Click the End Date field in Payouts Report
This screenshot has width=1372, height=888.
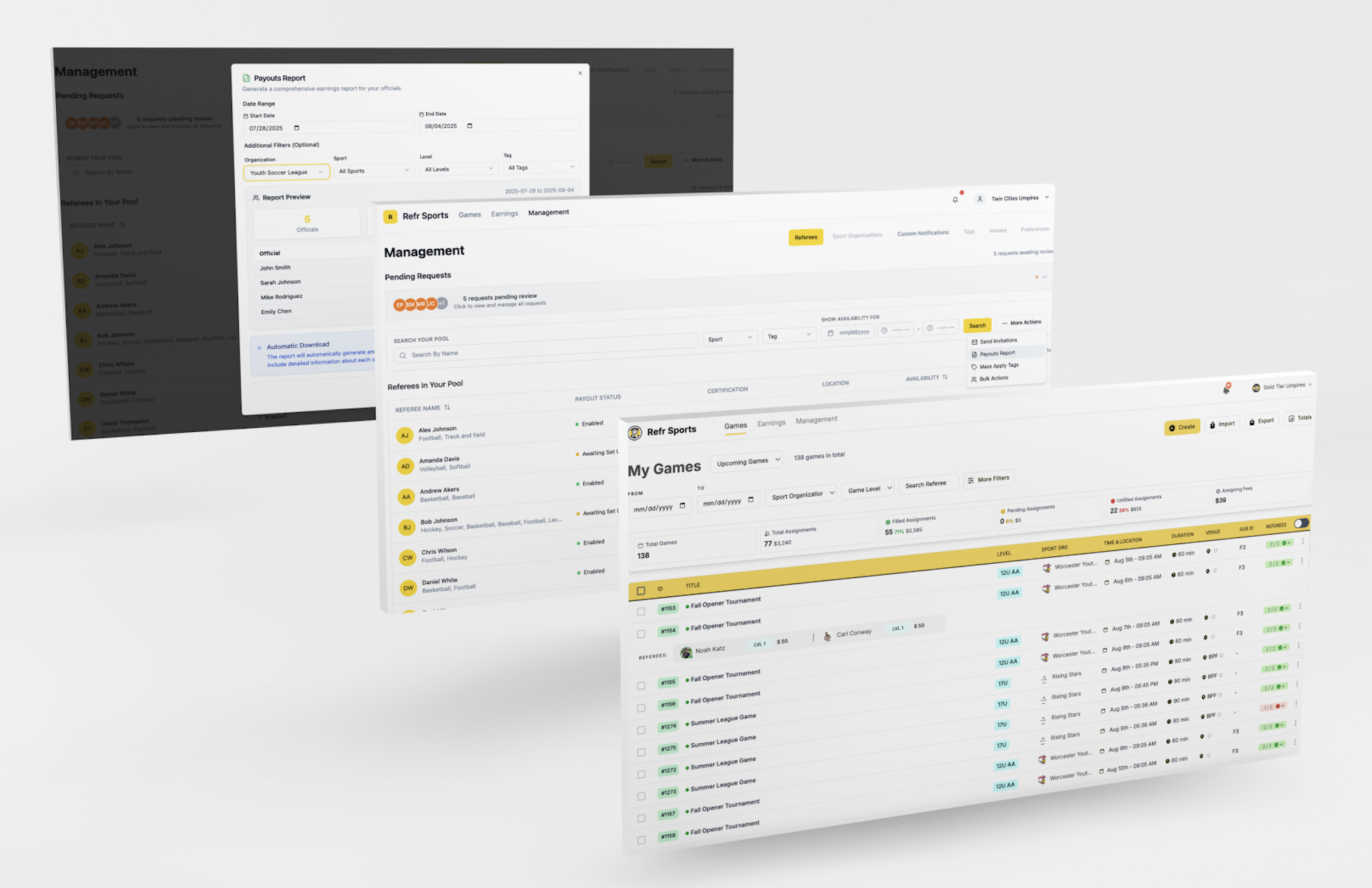[499, 126]
